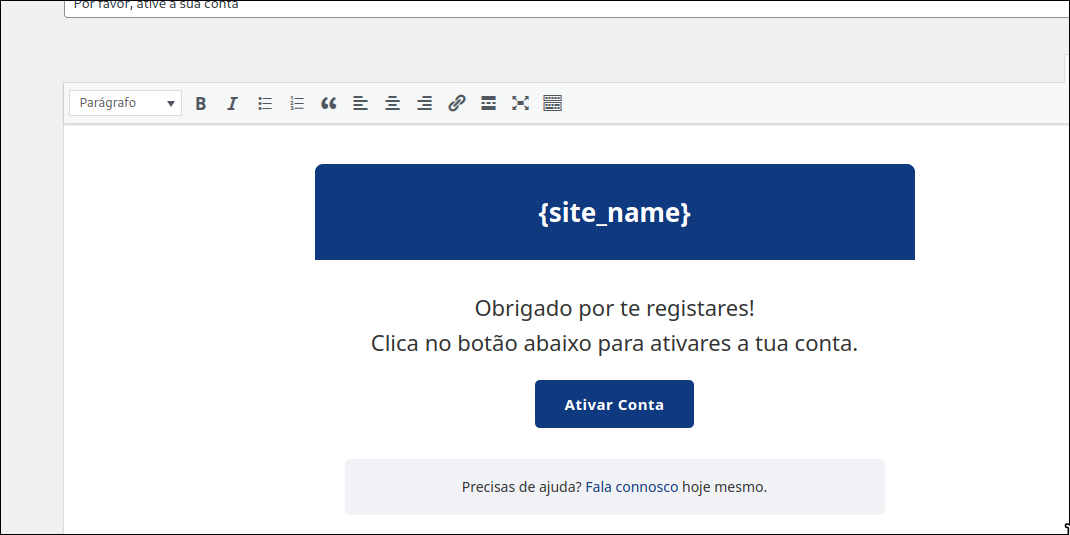Toggle the extra toolbar row
This screenshot has height=535, width=1070.
553,104
